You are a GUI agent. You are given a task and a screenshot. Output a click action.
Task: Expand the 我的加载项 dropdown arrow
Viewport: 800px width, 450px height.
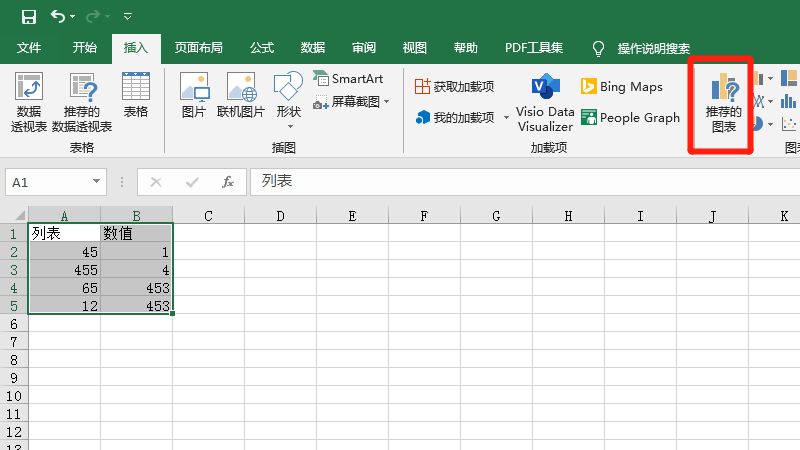pos(506,118)
